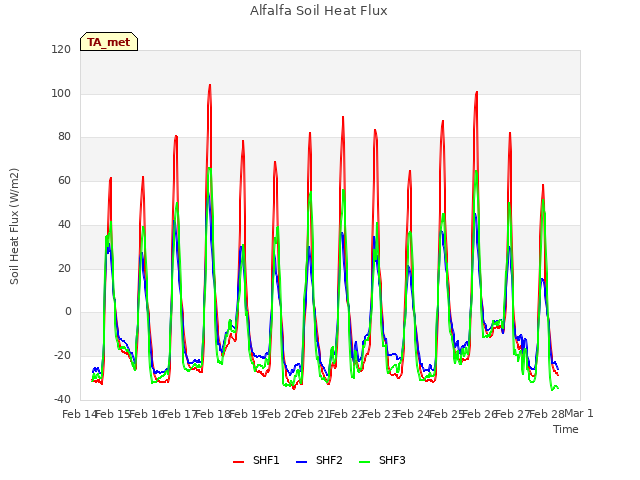Click the 100 y-axis tick label
The image size is (640, 480).
[61, 93]
